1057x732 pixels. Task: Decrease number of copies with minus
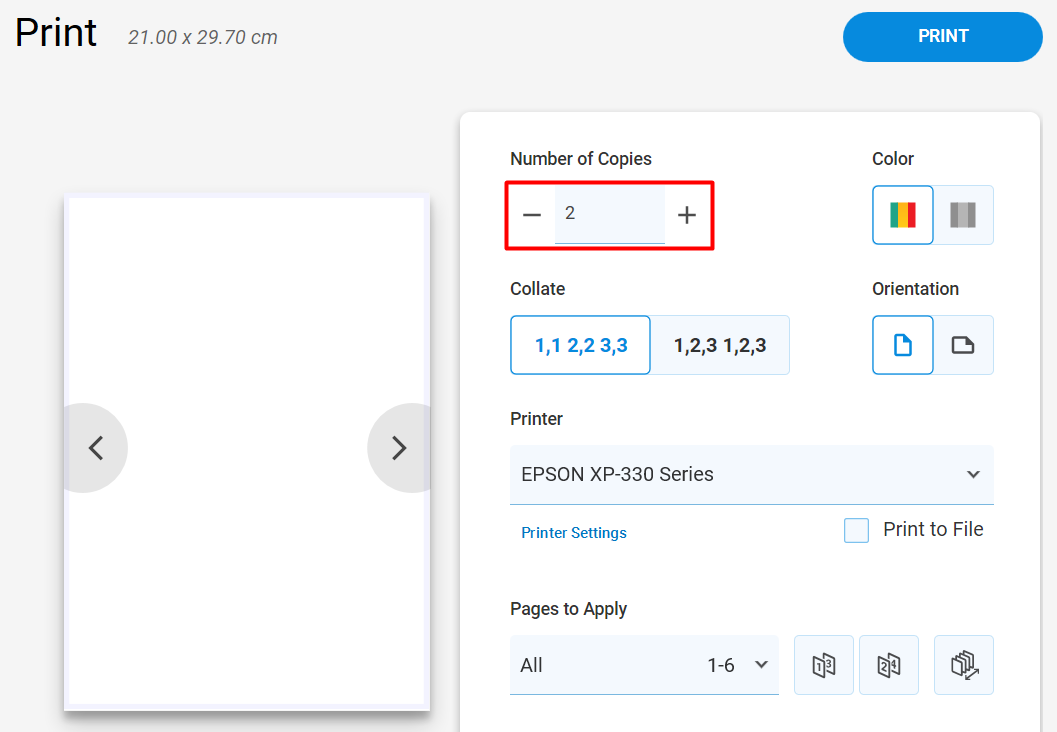tap(532, 215)
